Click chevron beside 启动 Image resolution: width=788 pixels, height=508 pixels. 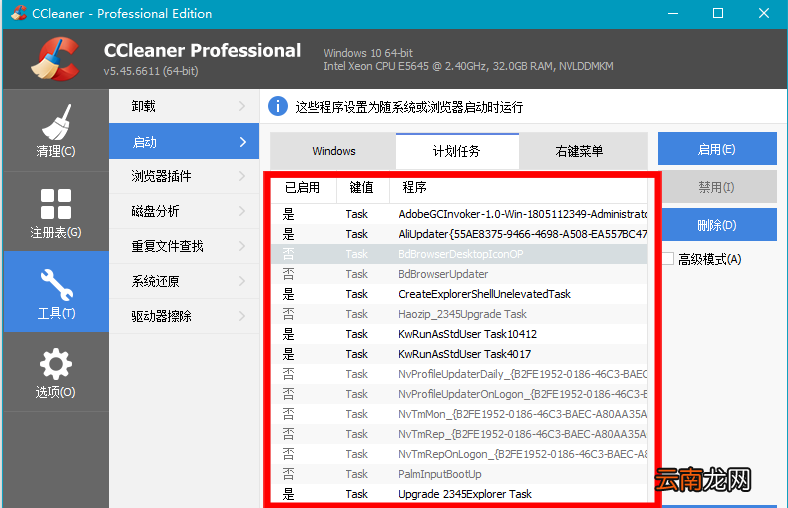[243, 142]
